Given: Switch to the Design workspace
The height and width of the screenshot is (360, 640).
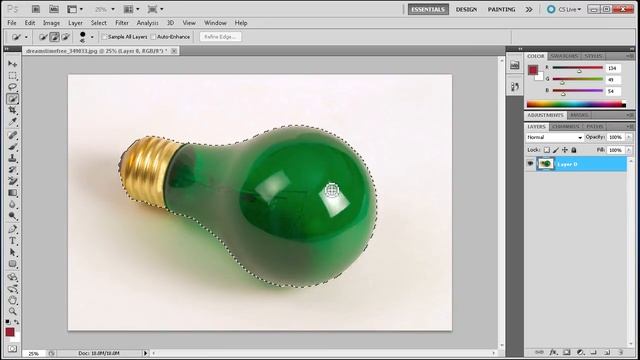Looking at the screenshot, I should click(x=467, y=9).
